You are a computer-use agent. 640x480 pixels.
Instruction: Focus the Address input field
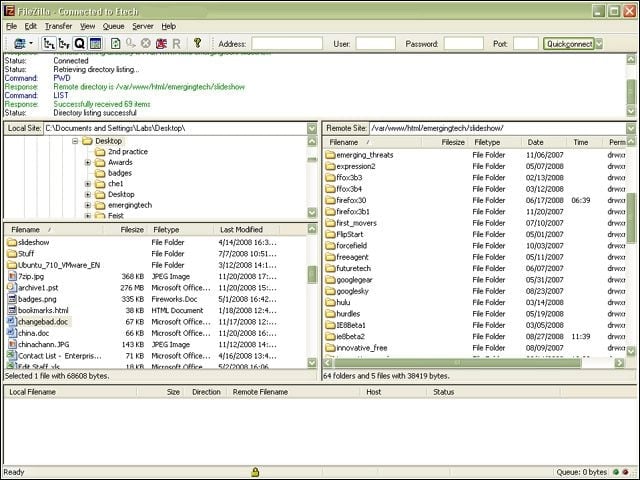click(x=287, y=44)
